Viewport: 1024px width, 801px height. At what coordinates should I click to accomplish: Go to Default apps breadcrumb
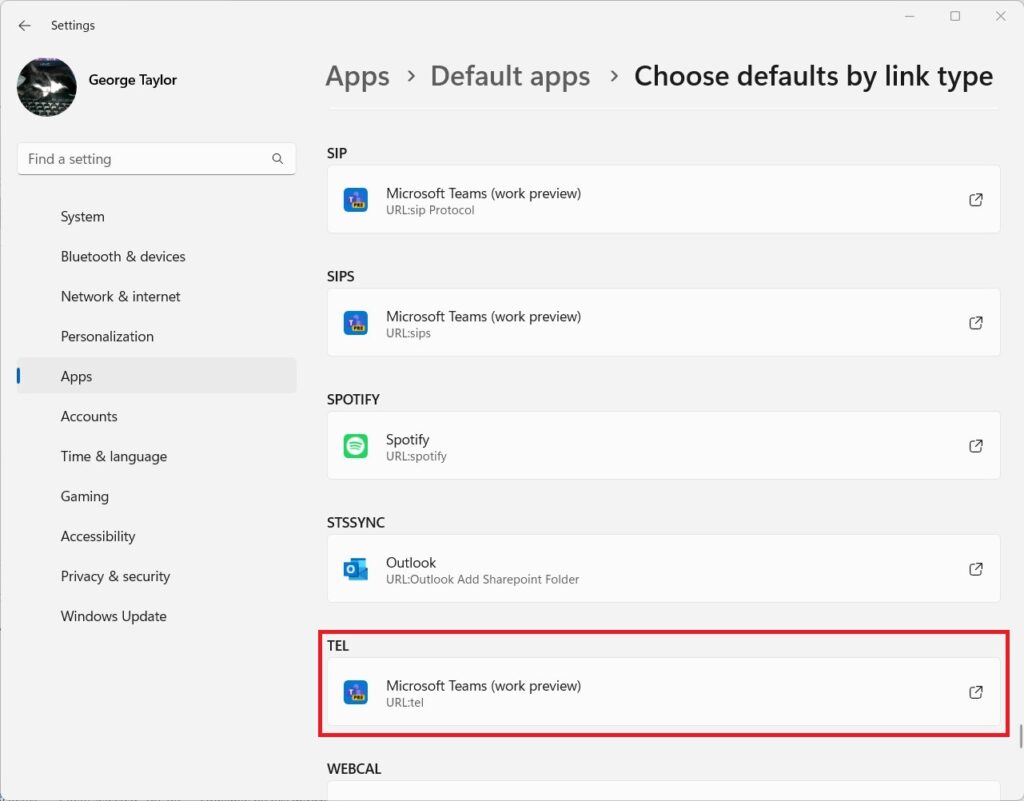(x=510, y=76)
